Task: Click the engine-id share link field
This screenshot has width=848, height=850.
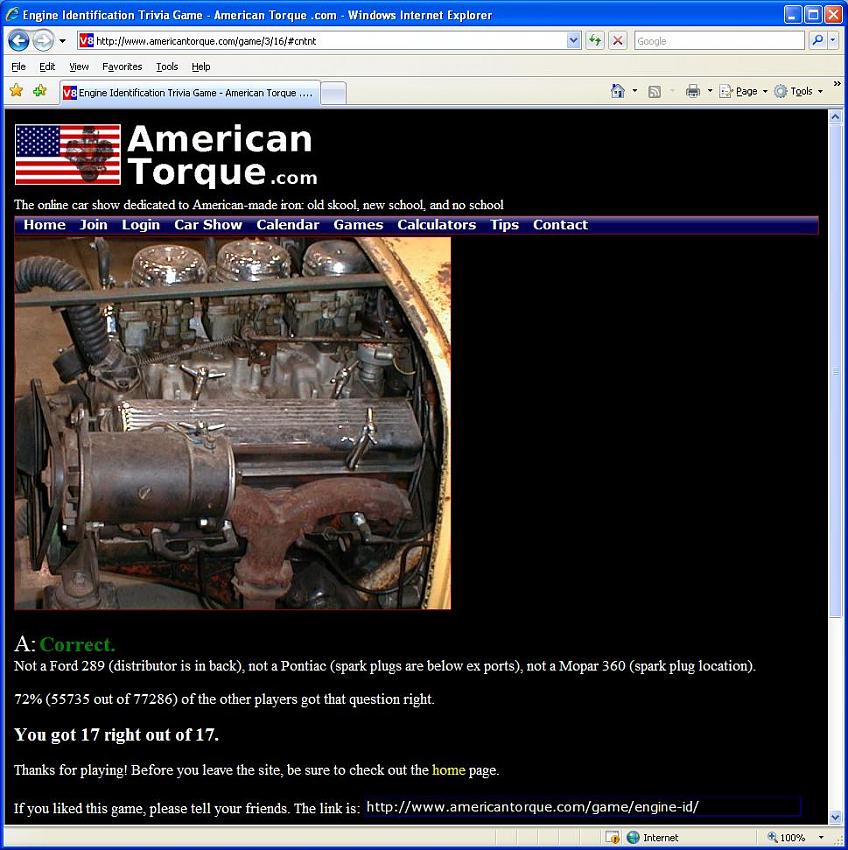Action: pyautogui.click(x=582, y=807)
